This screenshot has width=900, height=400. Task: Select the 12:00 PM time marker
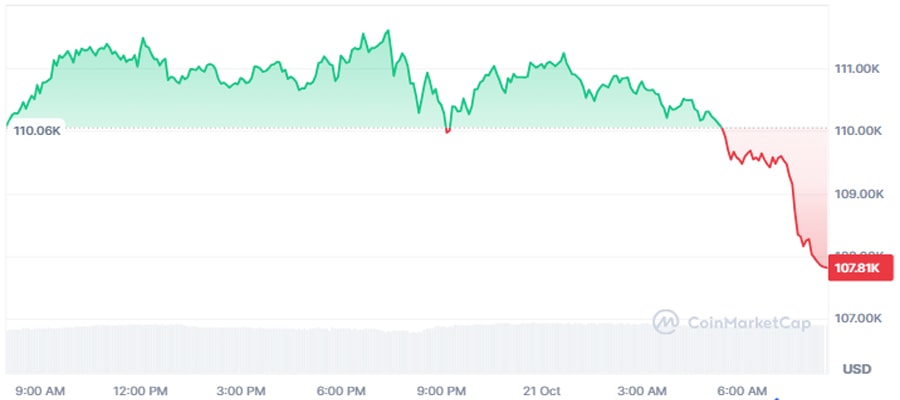coord(140,389)
